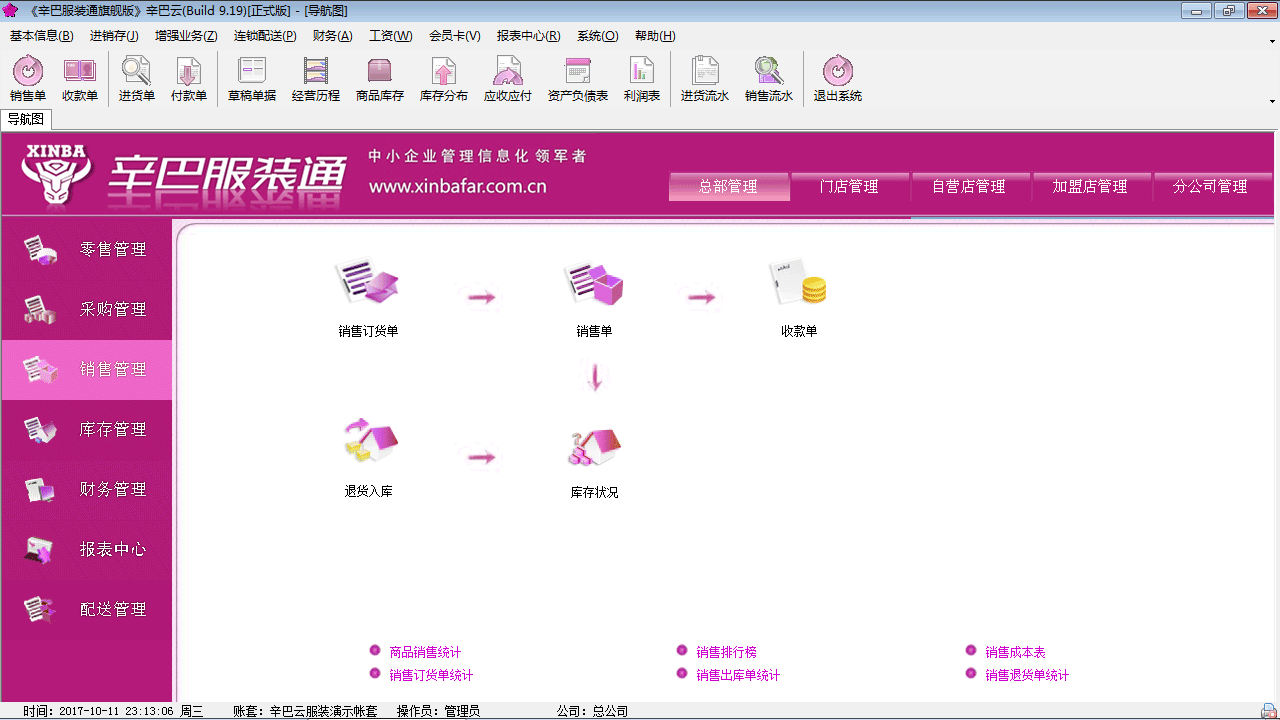
Task: Open the 进销存(J) menu
Action: pos(114,36)
